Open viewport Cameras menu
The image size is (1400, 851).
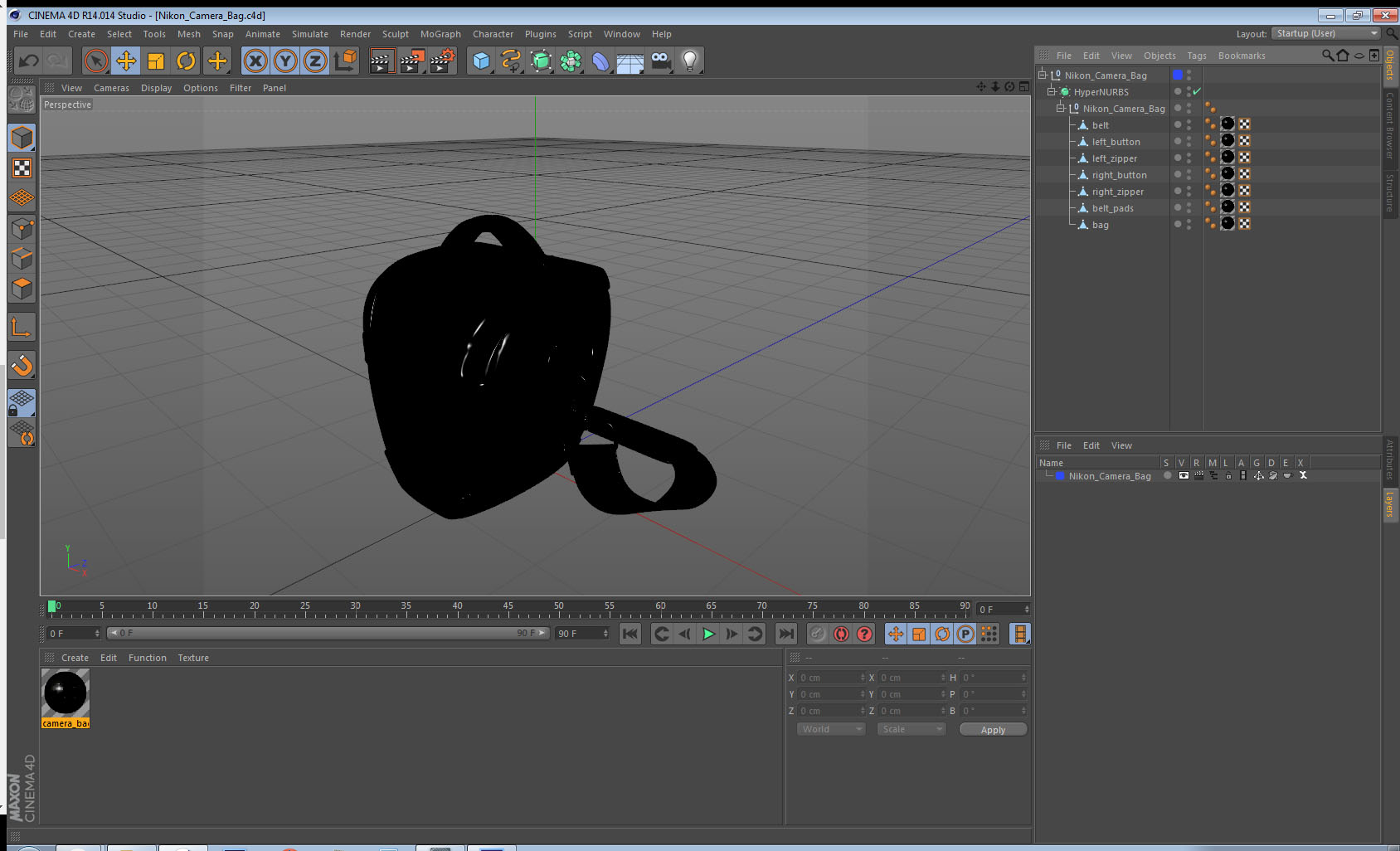point(111,88)
